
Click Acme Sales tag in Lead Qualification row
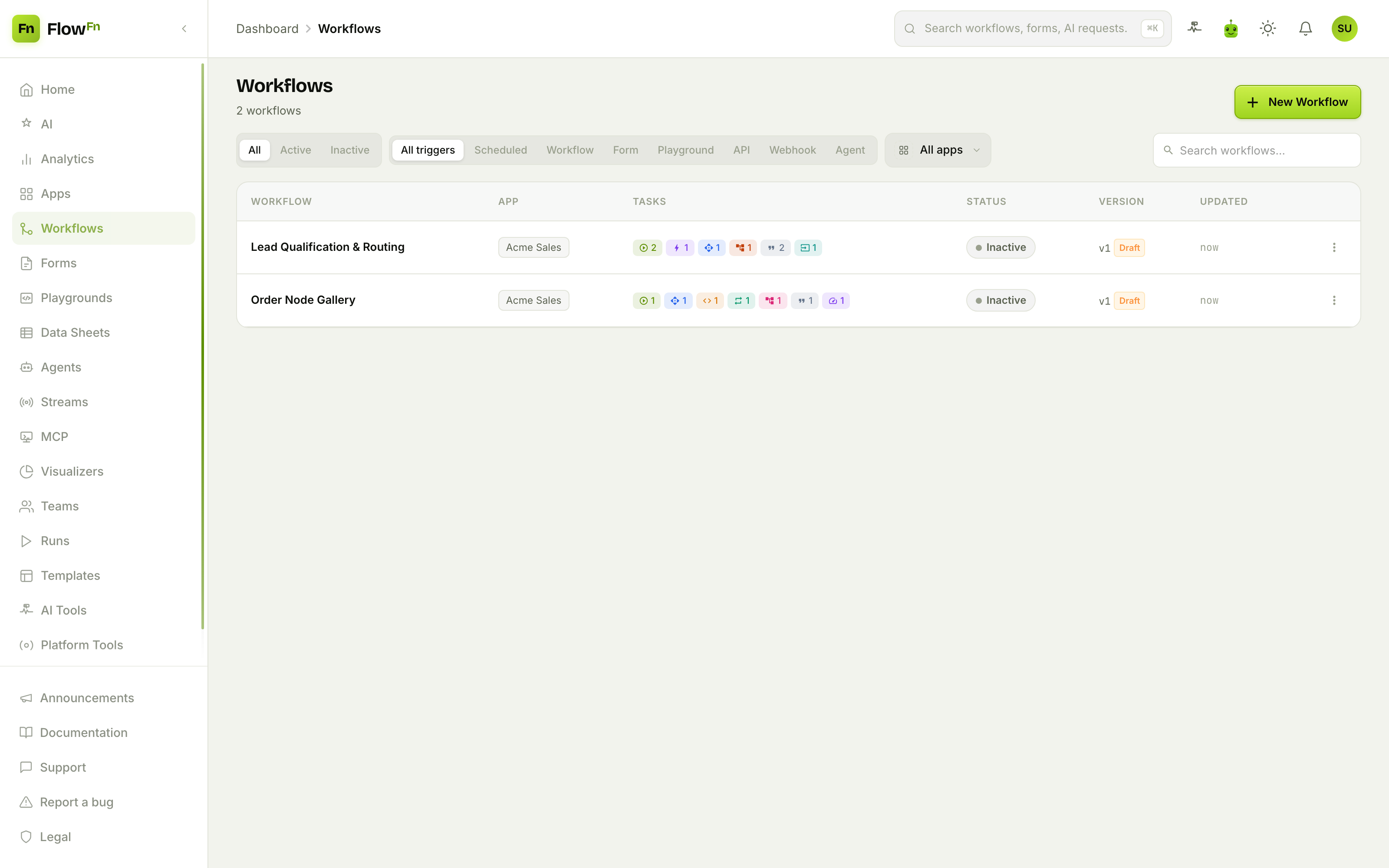click(x=533, y=247)
